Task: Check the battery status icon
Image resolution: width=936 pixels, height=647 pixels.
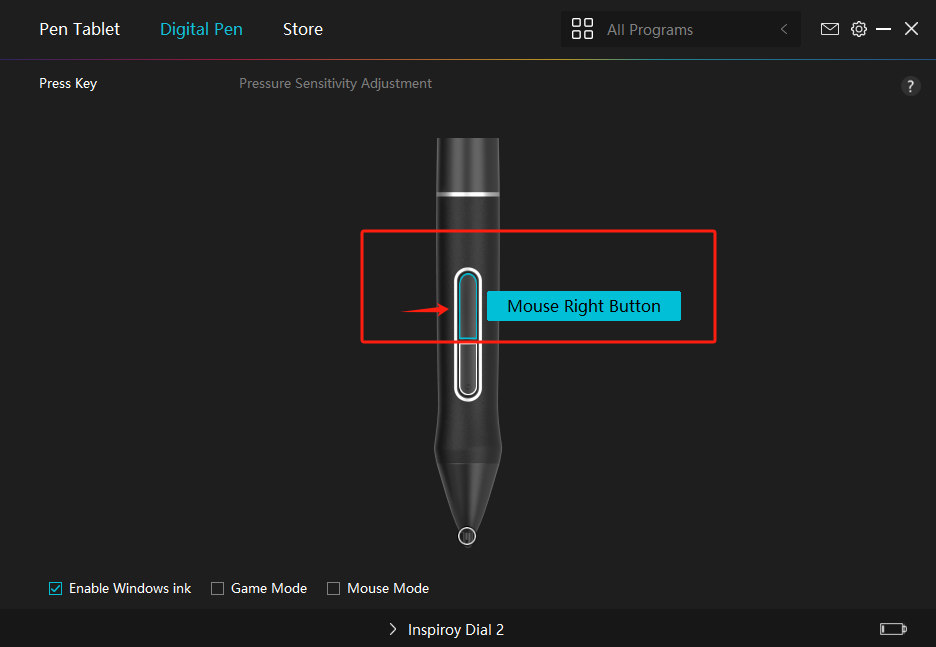Action: (x=893, y=628)
